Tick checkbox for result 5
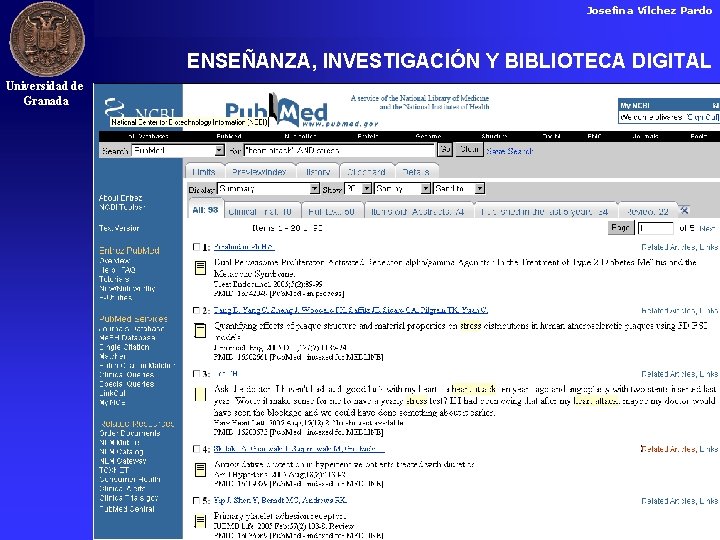Image resolution: width=720 pixels, height=540 pixels. pyautogui.click(x=197, y=500)
